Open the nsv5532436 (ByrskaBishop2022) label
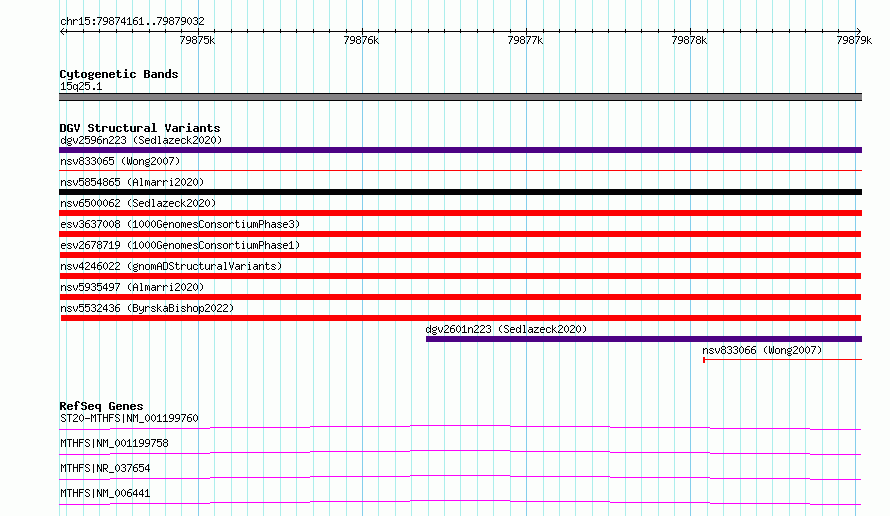890x516 pixels. point(147,308)
